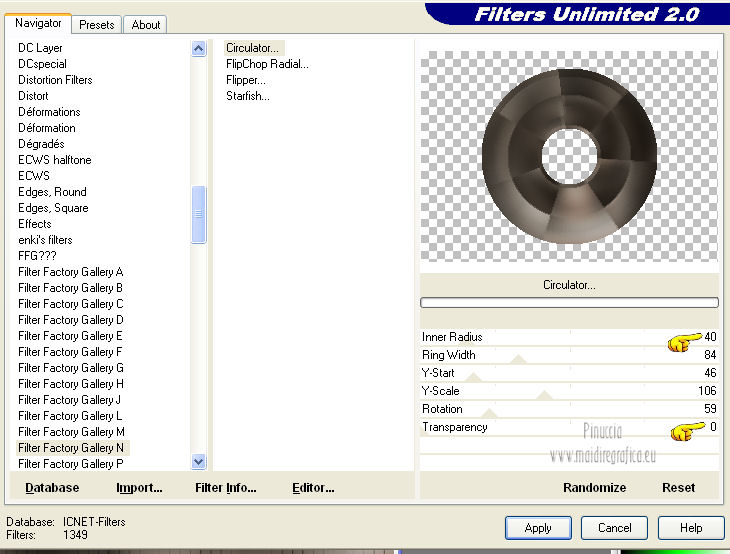Adjust the Ring Width slider

(x=517, y=358)
